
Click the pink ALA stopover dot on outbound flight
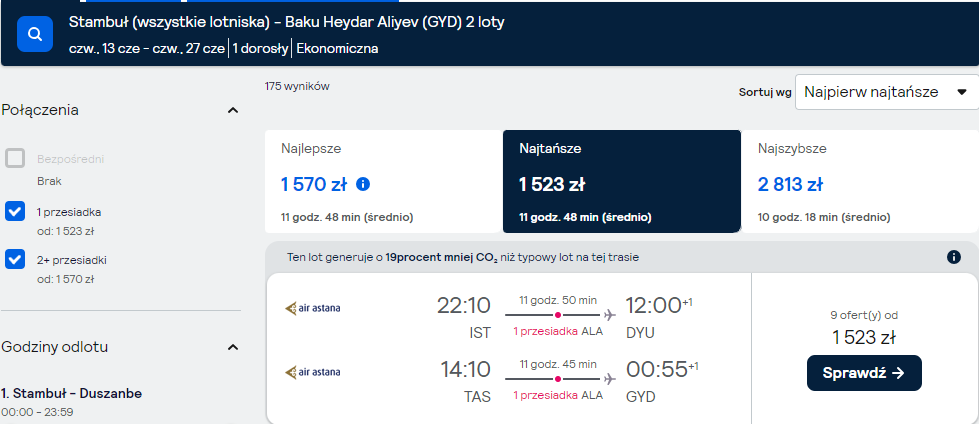click(558, 315)
